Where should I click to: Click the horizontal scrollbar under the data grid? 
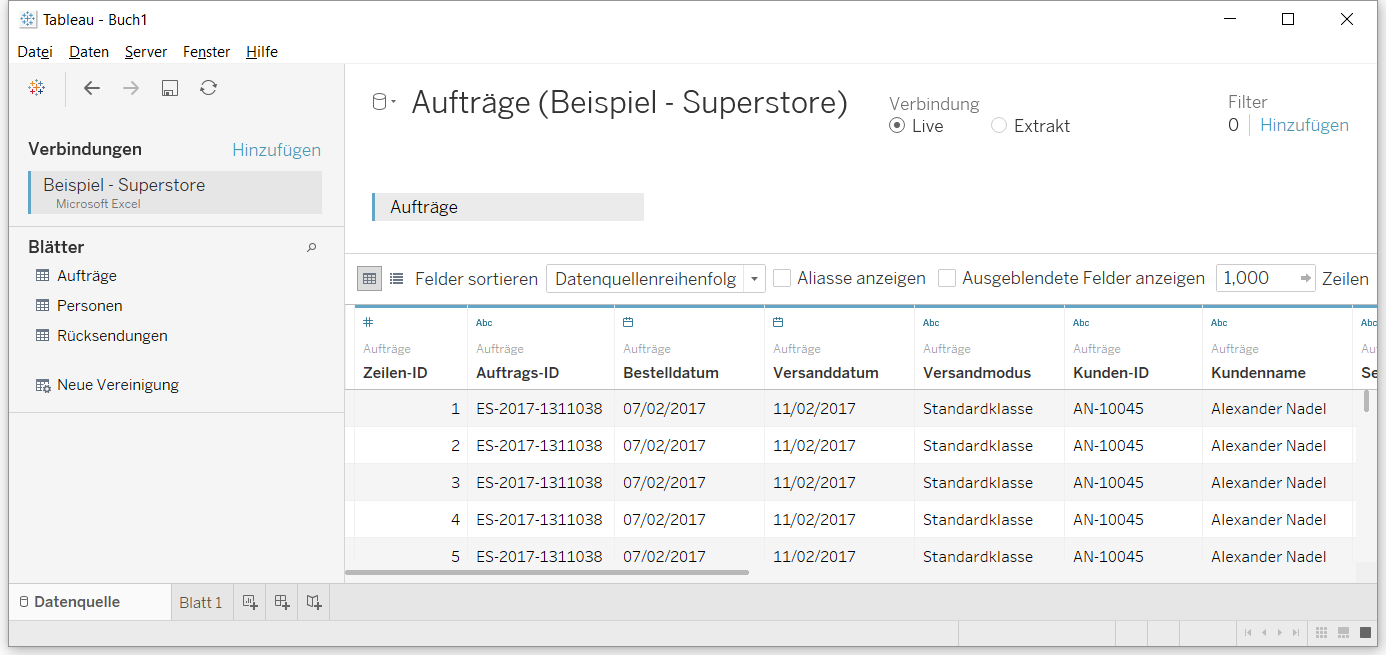click(x=547, y=573)
